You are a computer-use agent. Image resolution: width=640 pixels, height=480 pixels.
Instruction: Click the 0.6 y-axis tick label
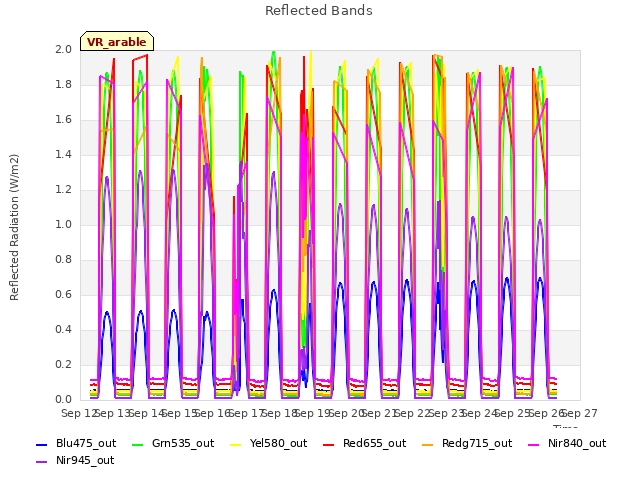(x=63, y=295)
